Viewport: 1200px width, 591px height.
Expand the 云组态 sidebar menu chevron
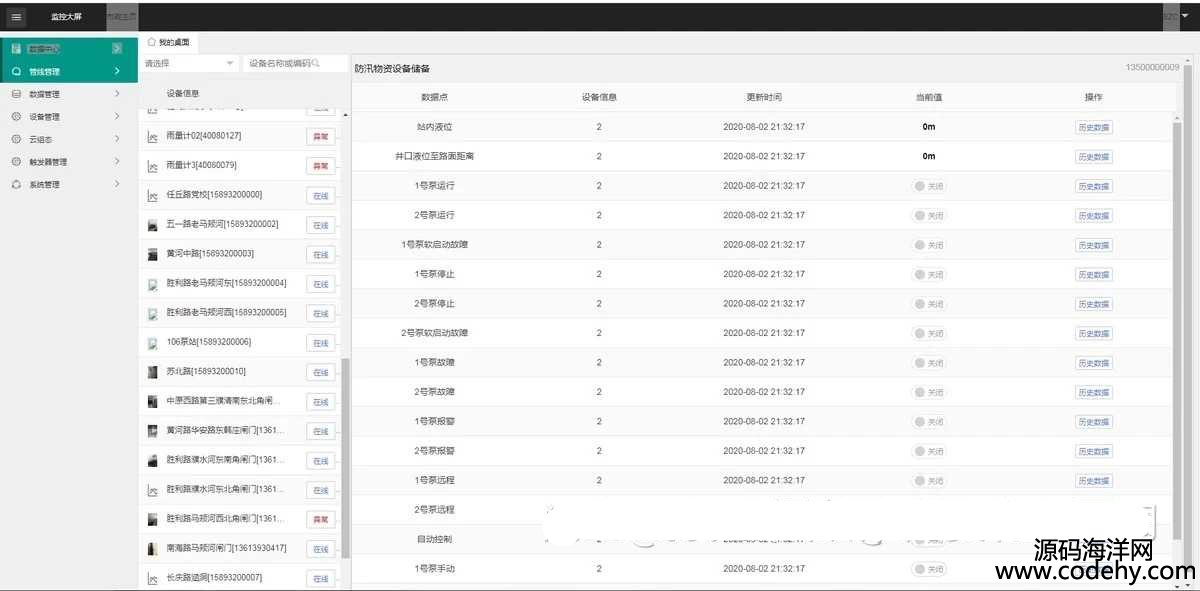[117, 140]
